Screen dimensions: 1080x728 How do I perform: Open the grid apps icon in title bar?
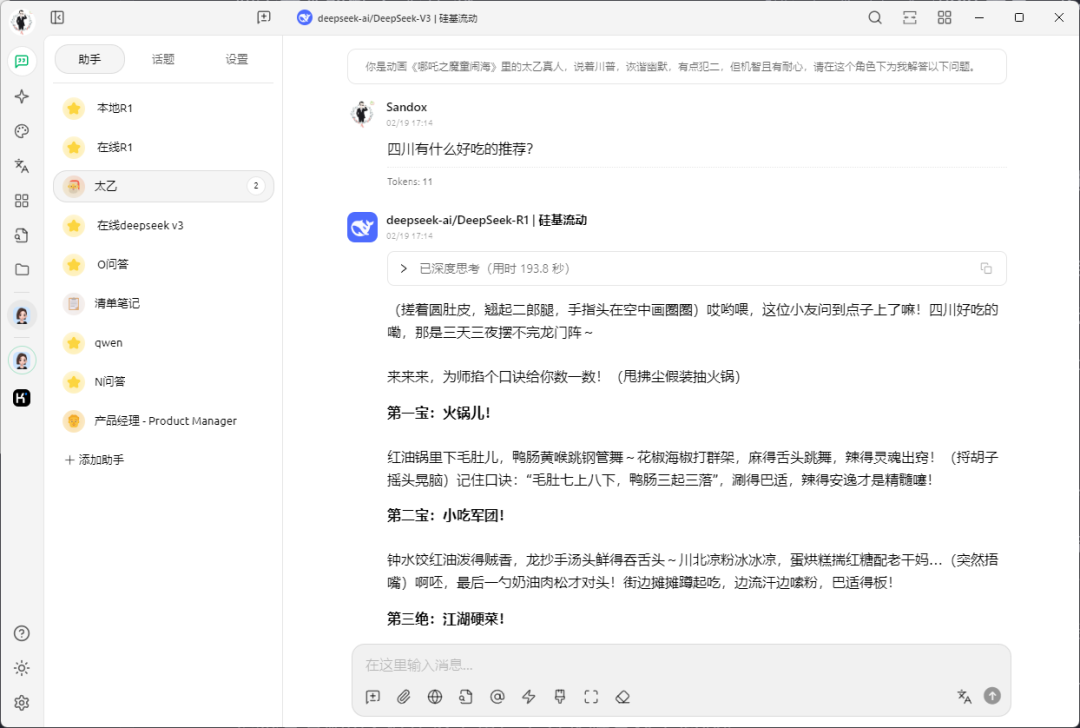(944, 18)
